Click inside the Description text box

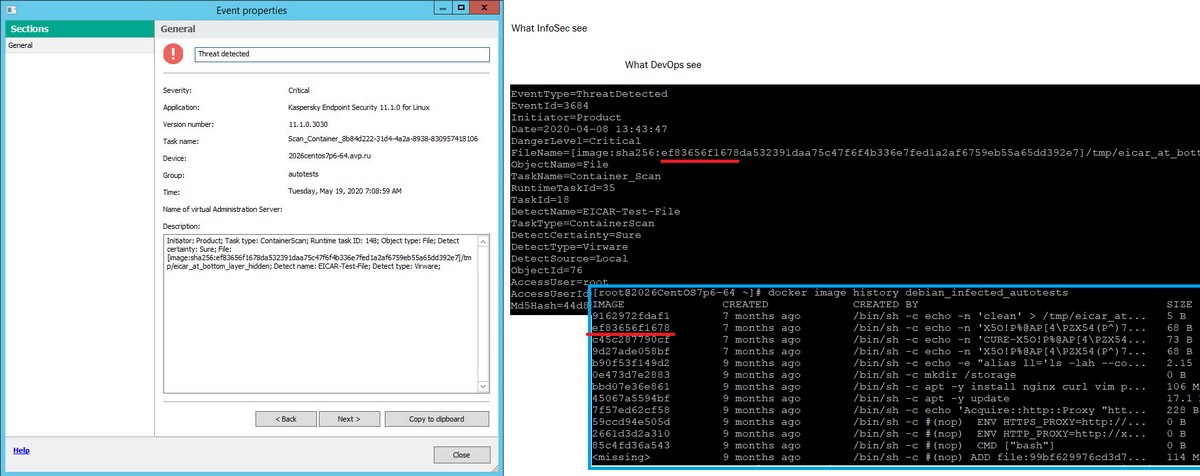[x=321, y=316]
